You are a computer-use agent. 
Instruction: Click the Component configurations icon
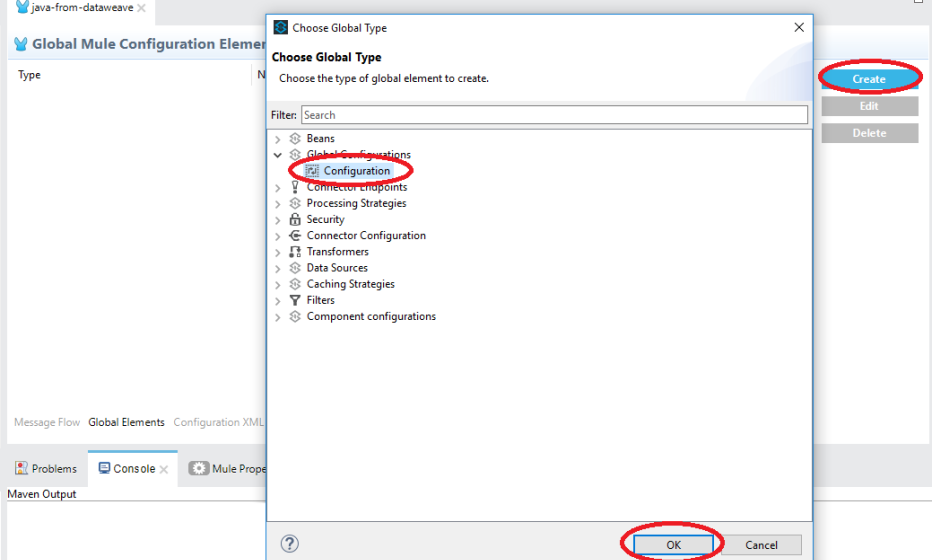[295, 316]
